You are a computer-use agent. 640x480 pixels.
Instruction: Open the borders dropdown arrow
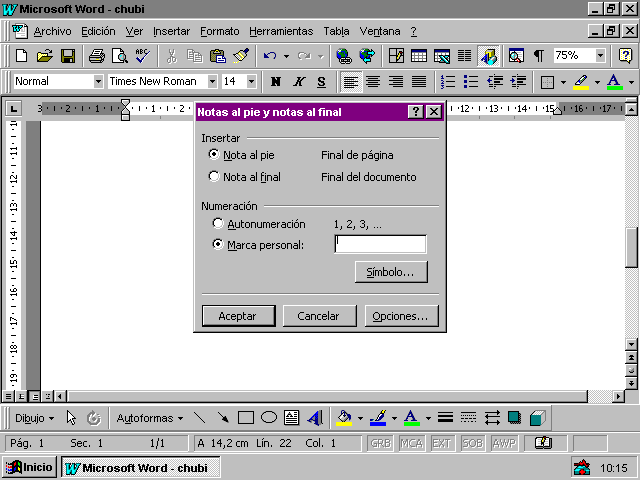pos(563,82)
